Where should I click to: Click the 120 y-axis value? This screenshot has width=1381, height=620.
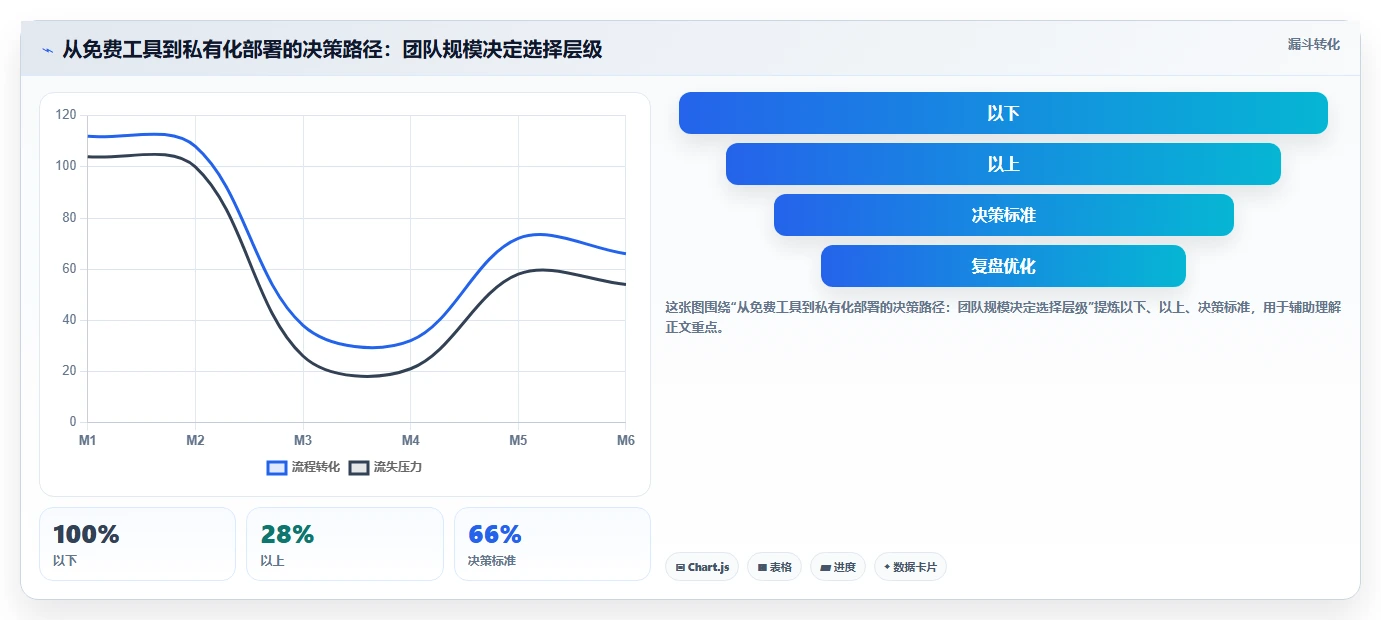[66, 115]
